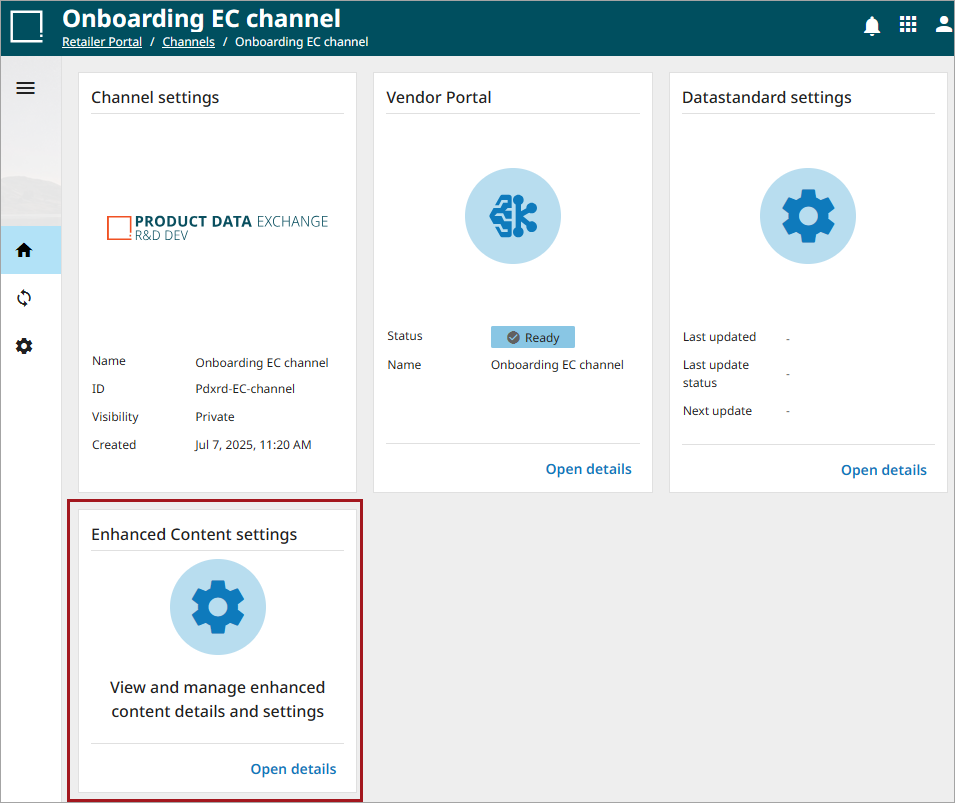Click the Vendor Portal circular icon
The height and width of the screenshot is (803, 955).
(513, 216)
